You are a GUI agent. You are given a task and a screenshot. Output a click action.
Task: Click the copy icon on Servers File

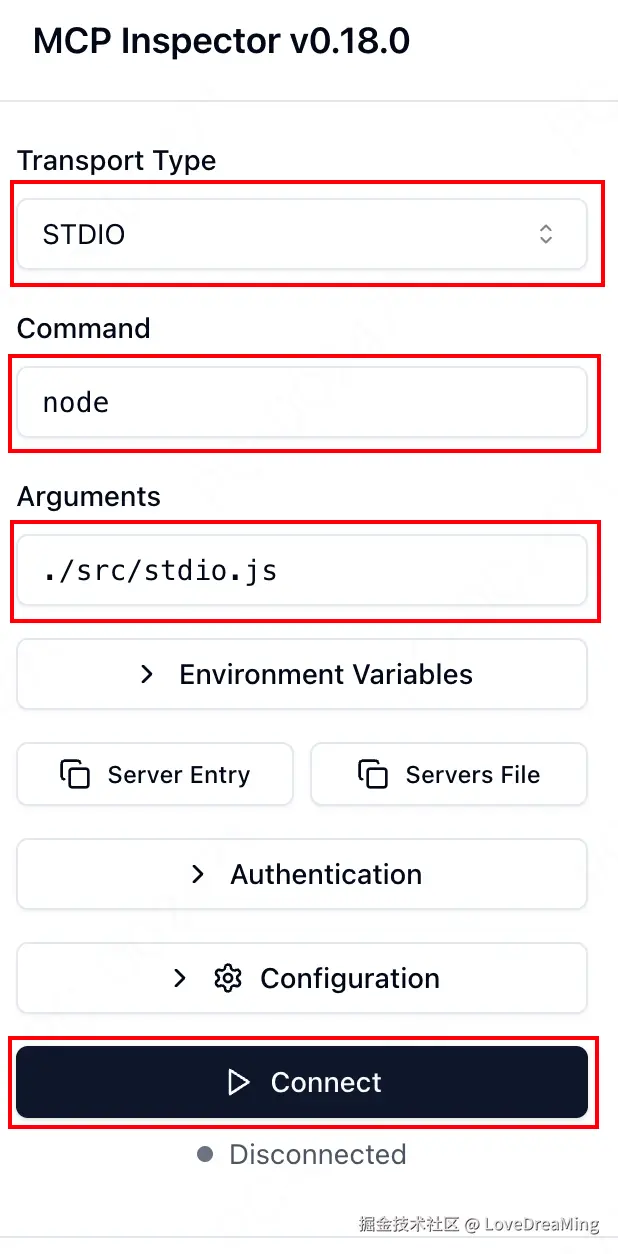(x=372, y=774)
